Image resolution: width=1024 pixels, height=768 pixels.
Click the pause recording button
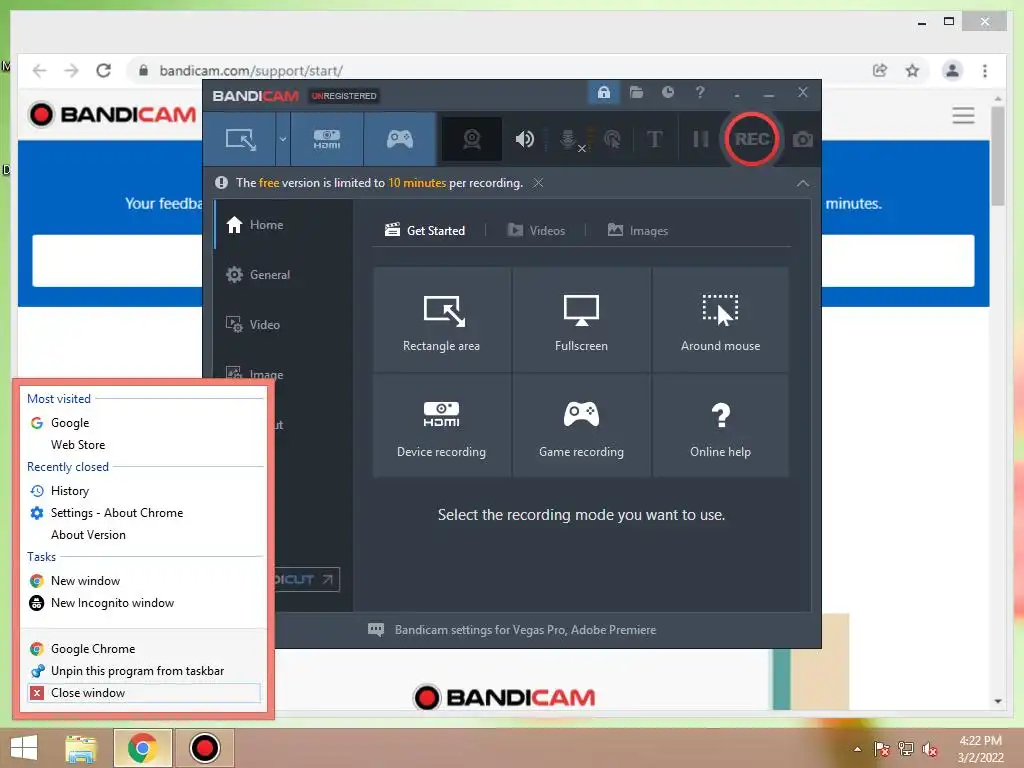[701, 139]
